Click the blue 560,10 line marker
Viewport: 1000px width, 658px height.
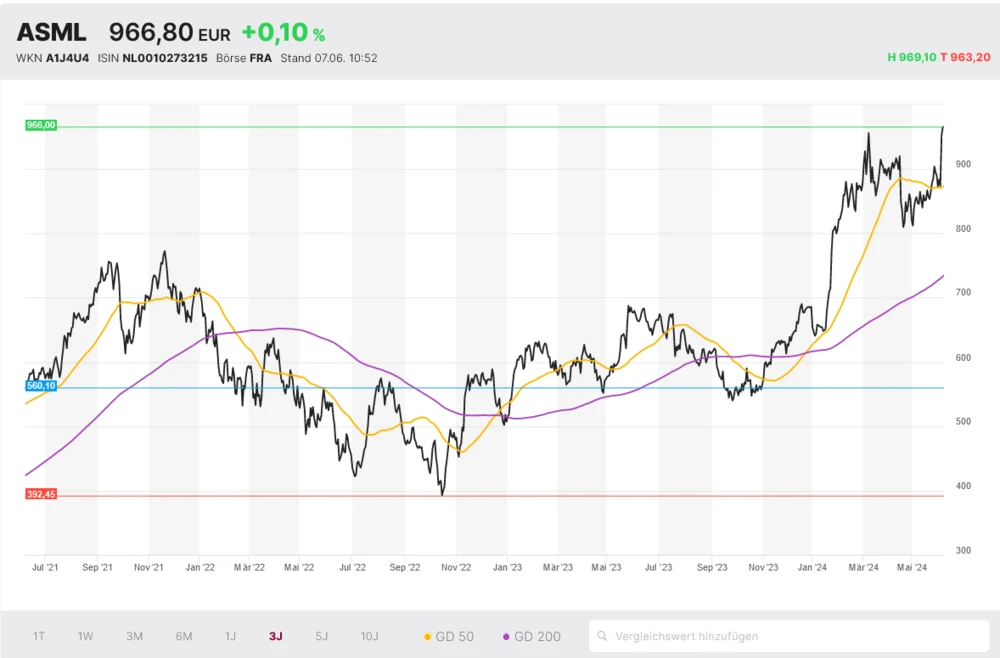[41, 384]
